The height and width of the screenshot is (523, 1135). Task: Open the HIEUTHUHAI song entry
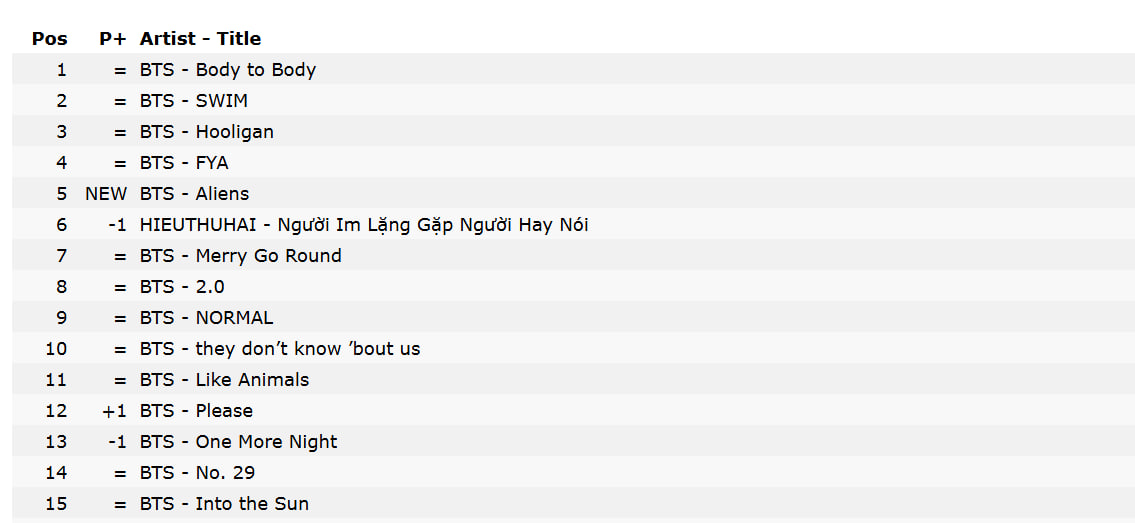click(364, 225)
